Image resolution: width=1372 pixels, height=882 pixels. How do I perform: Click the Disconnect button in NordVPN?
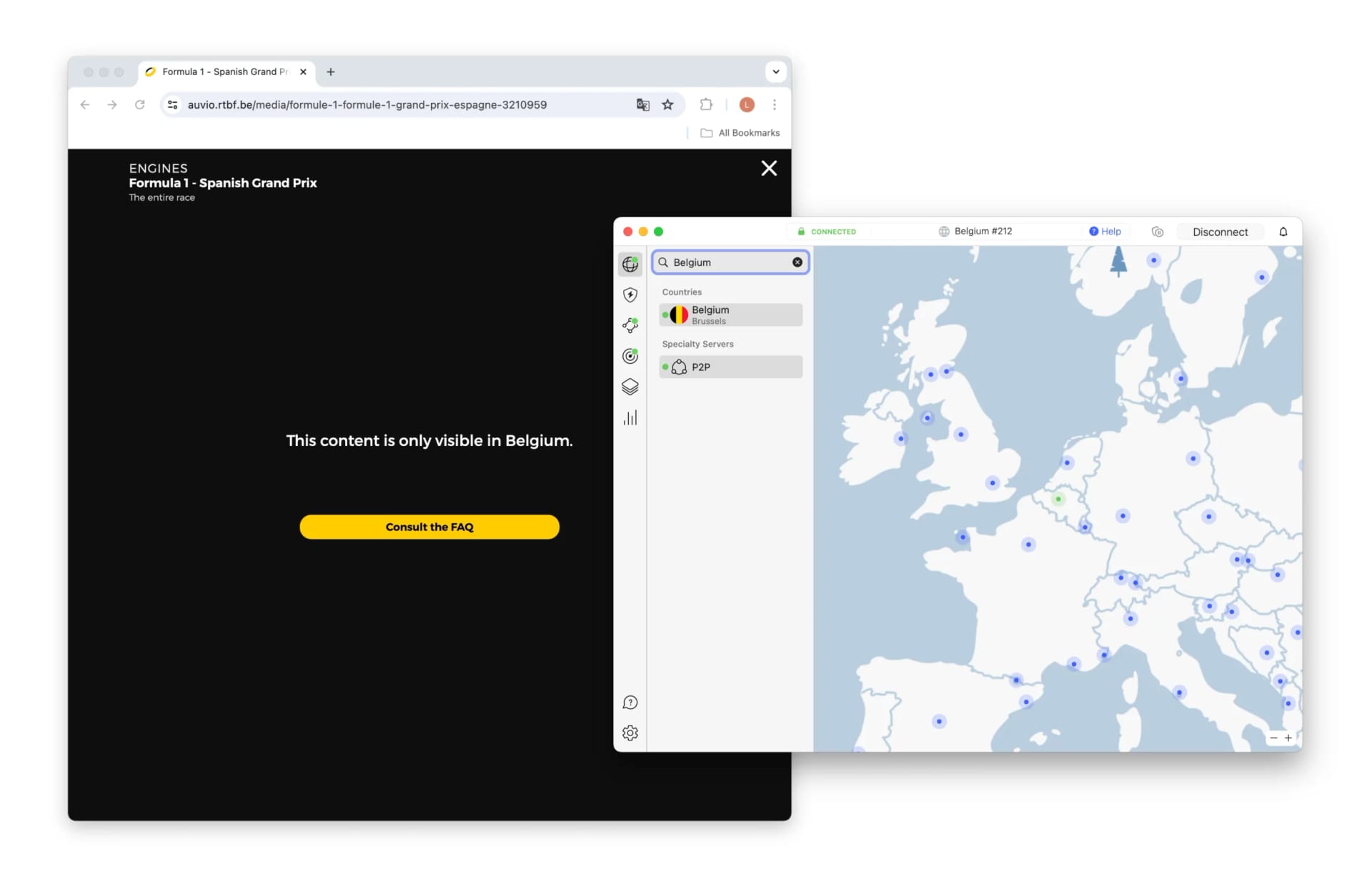[x=1220, y=231]
